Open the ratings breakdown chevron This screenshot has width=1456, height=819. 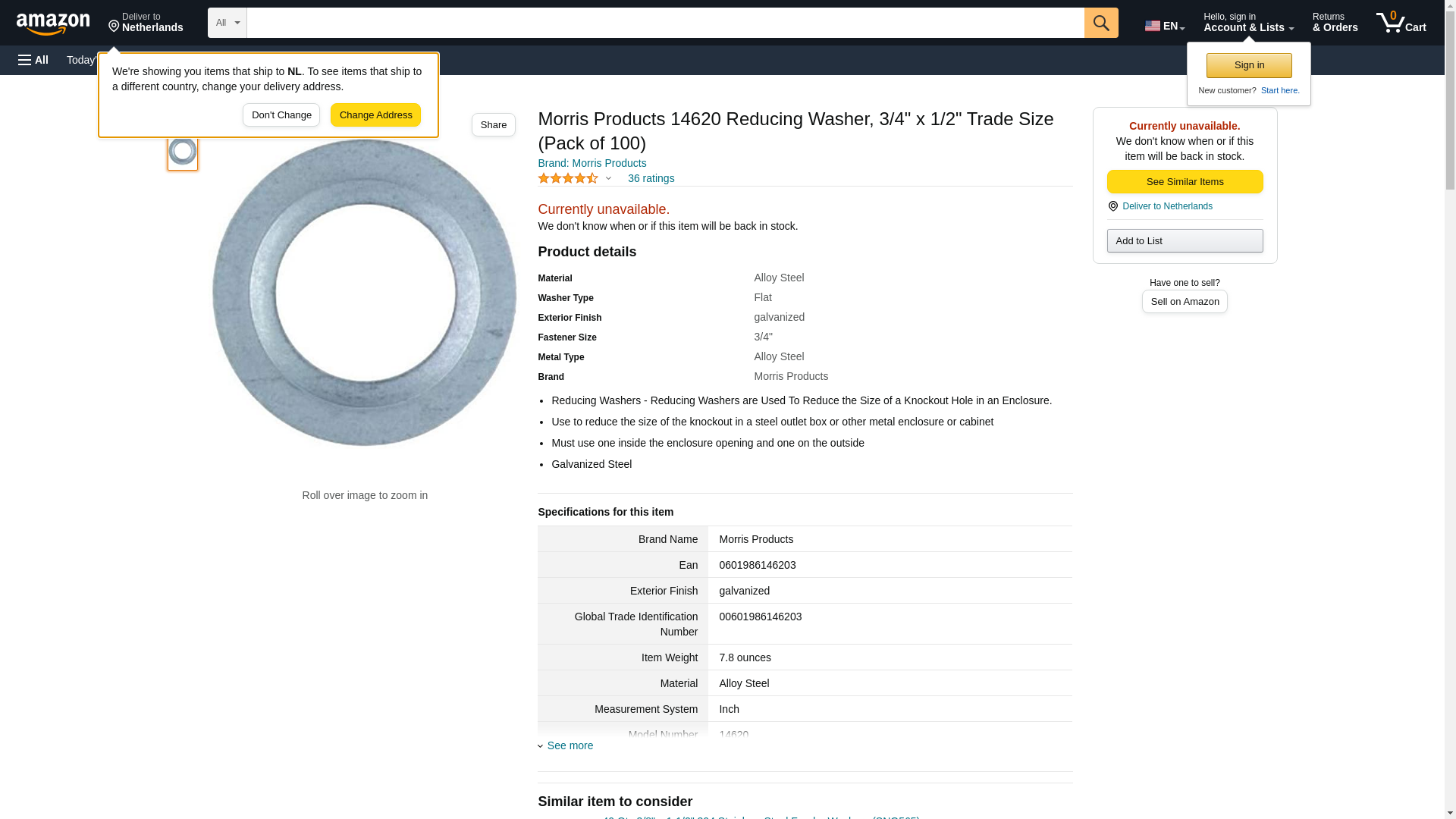[608, 179]
